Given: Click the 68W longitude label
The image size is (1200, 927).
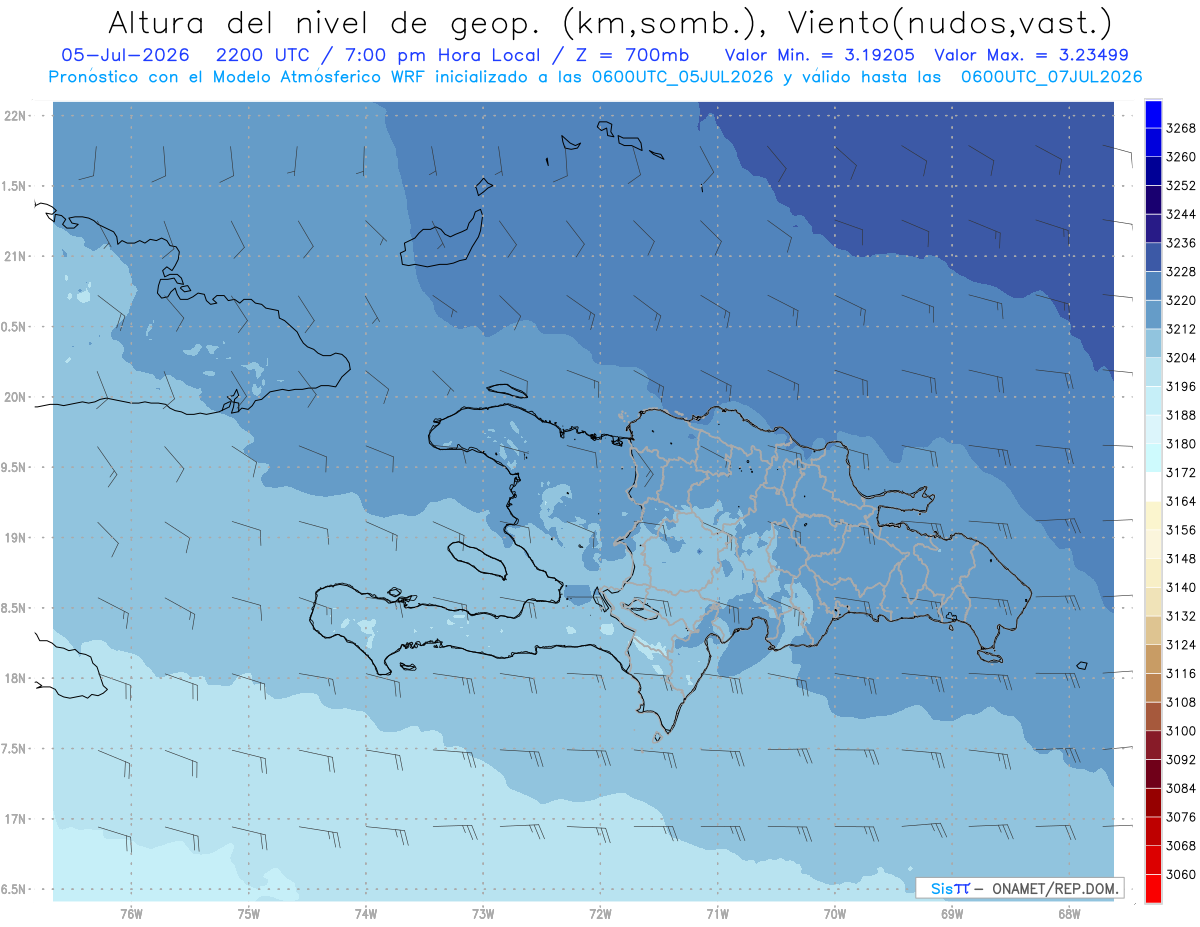Looking at the screenshot, I should pyautogui.click(x=1069, y=914).
